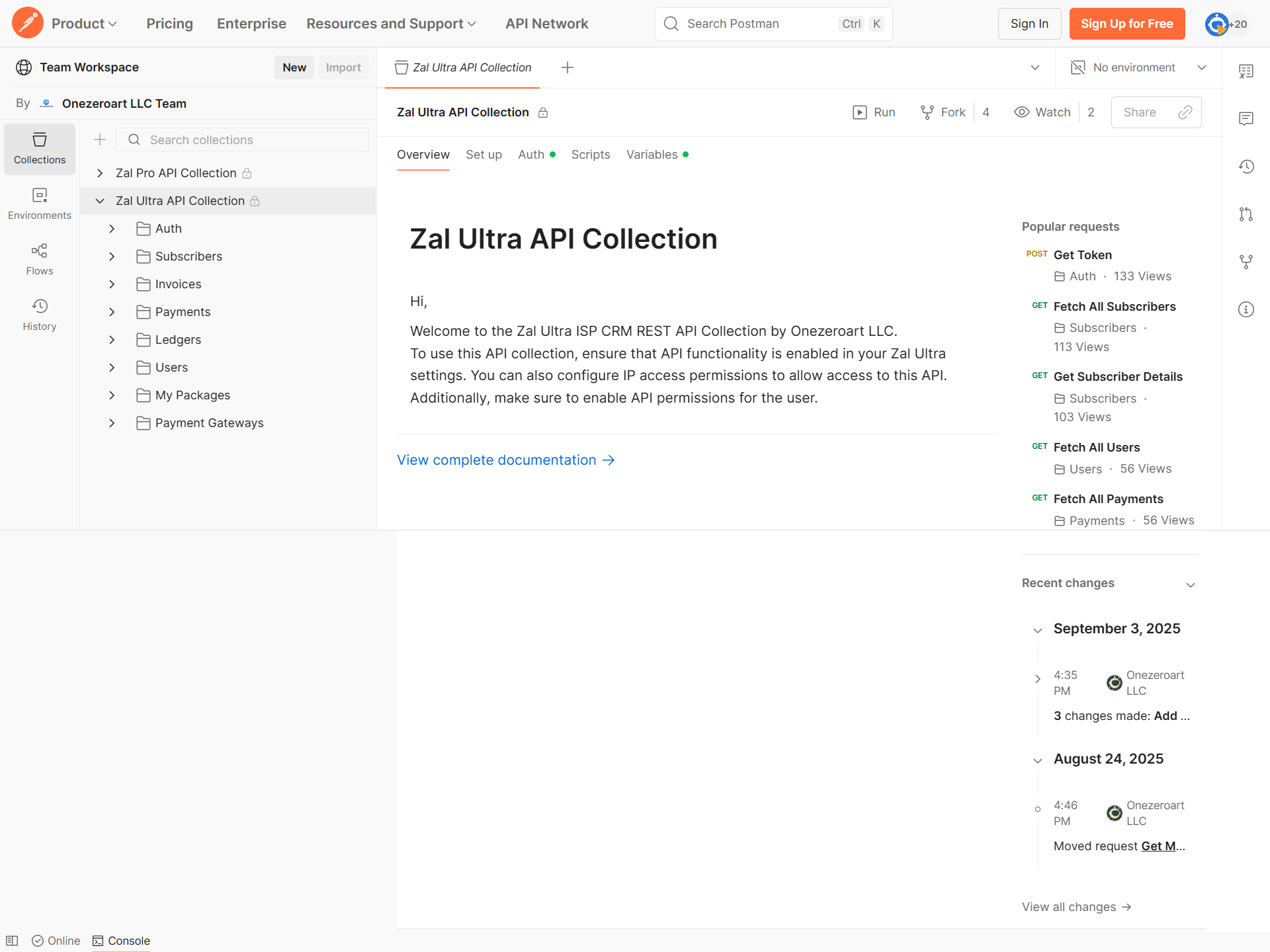Focus the Search collections field

click(x=243, y=139)
